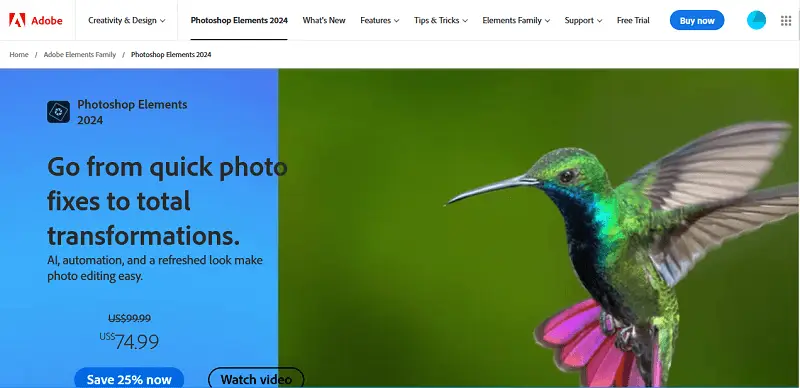The height and width of the screenshot is (388, 800).
Task: Go to Home breadcrumb link
Action: pyautogui.click(x=19, y=55)
